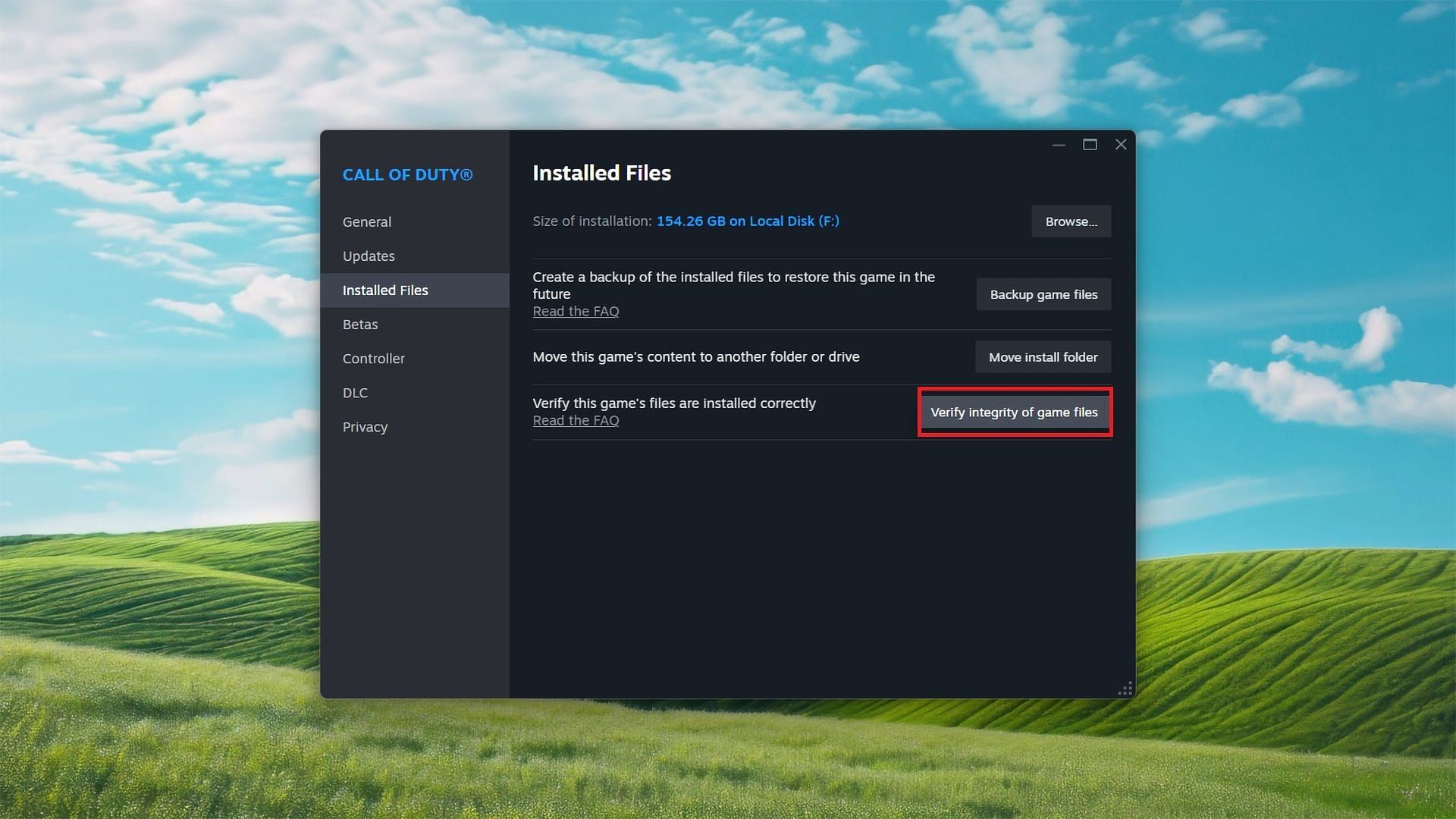Open the DLC settings section
The height and width of the screenshot is (819, 1456).
[x=355, y=392]
